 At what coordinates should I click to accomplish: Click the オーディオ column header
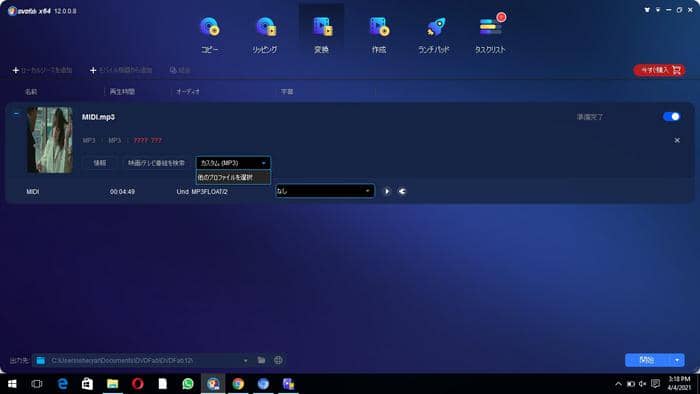click(188, 91)
